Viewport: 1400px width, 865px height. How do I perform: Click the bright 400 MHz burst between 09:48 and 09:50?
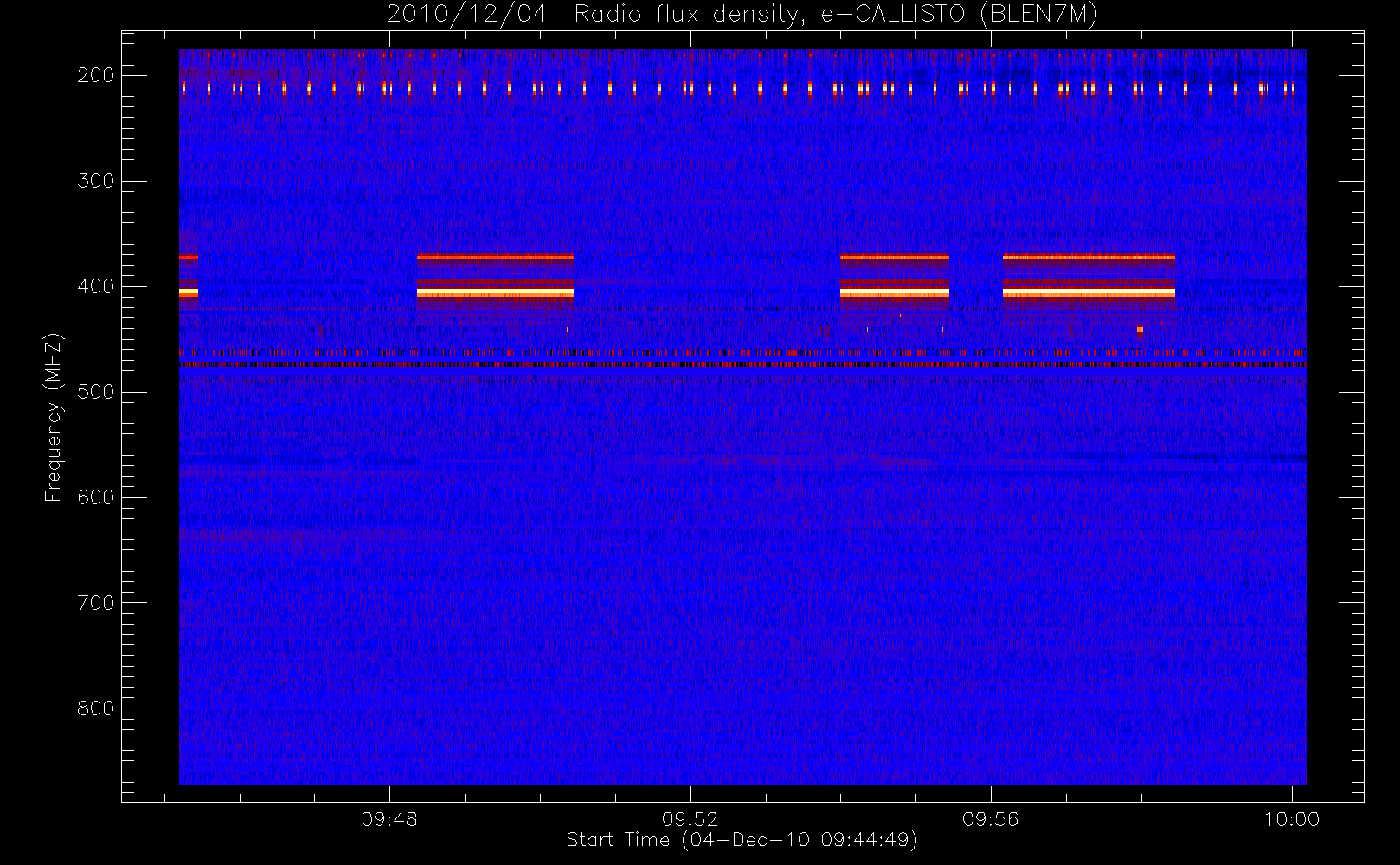click(x=495, y=293)
